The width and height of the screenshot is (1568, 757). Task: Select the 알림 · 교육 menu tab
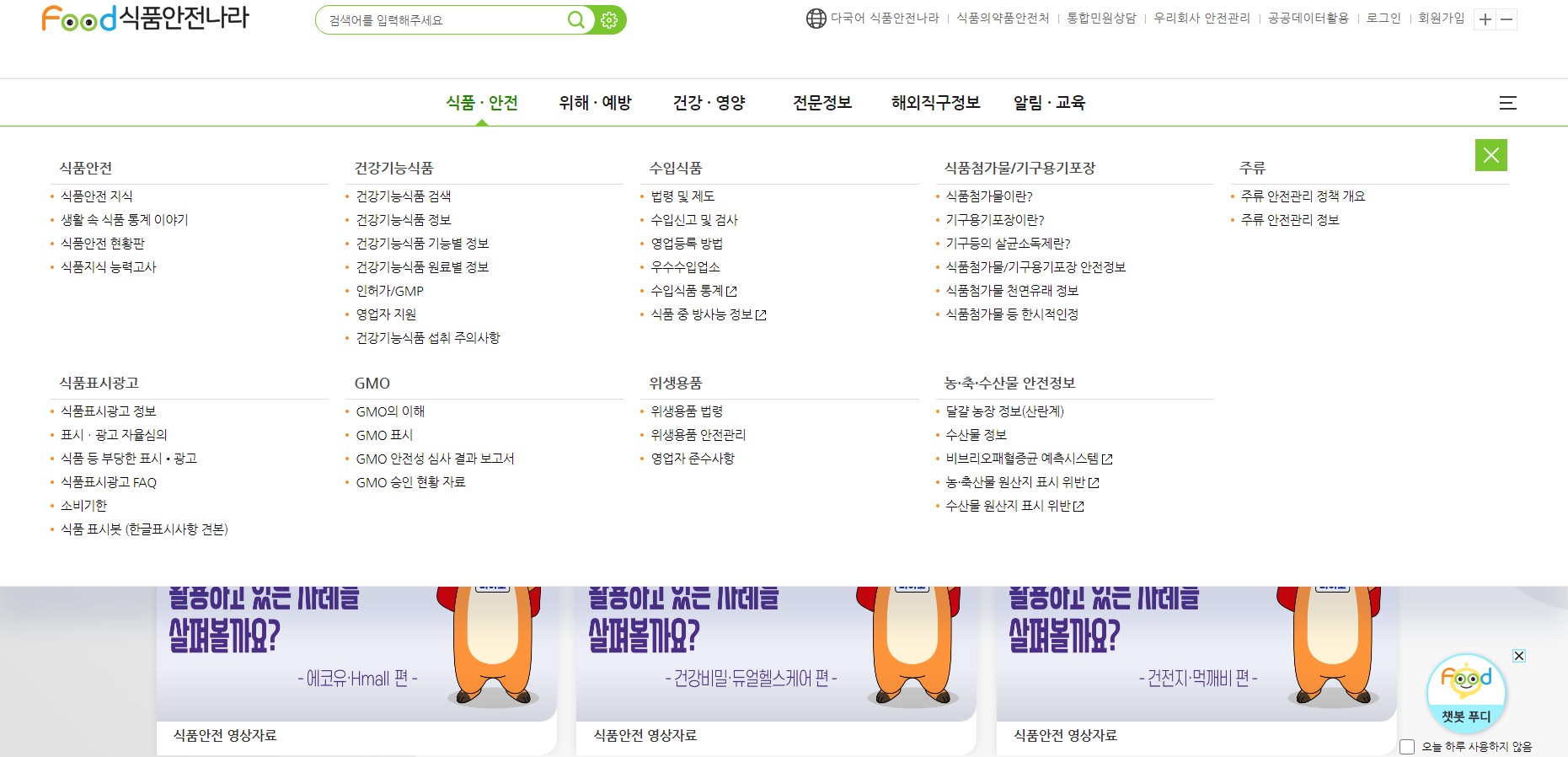[x=1049, y=103]
